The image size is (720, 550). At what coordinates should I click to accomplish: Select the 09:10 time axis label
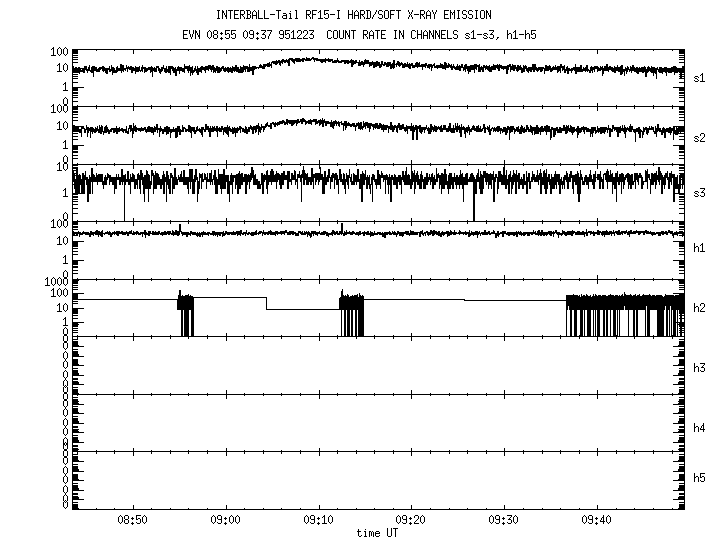[x=318, y=521]
